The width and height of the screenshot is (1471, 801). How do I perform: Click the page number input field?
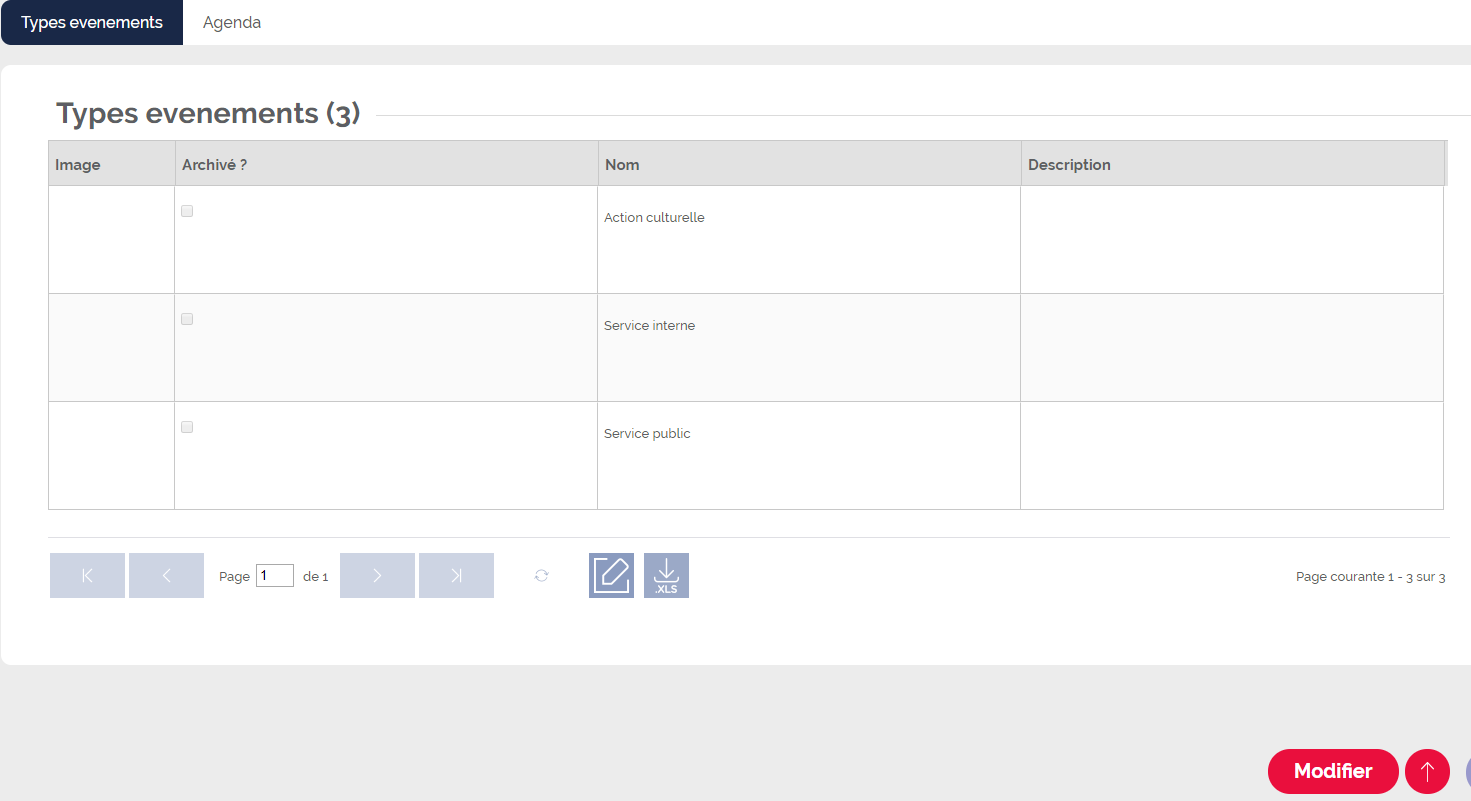click(x=275, y=575)
